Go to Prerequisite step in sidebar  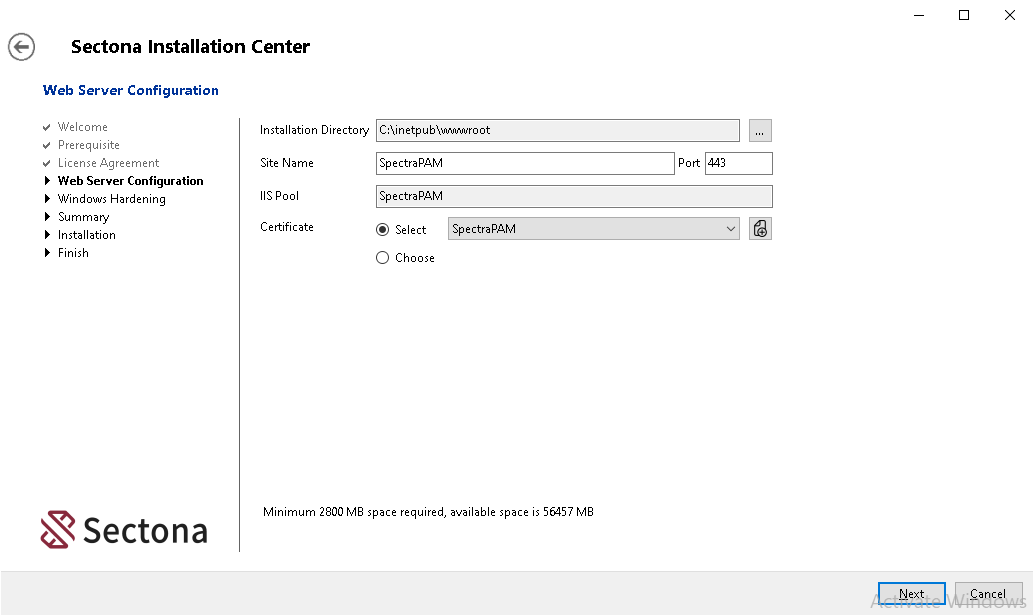click(x=88, y=145)
